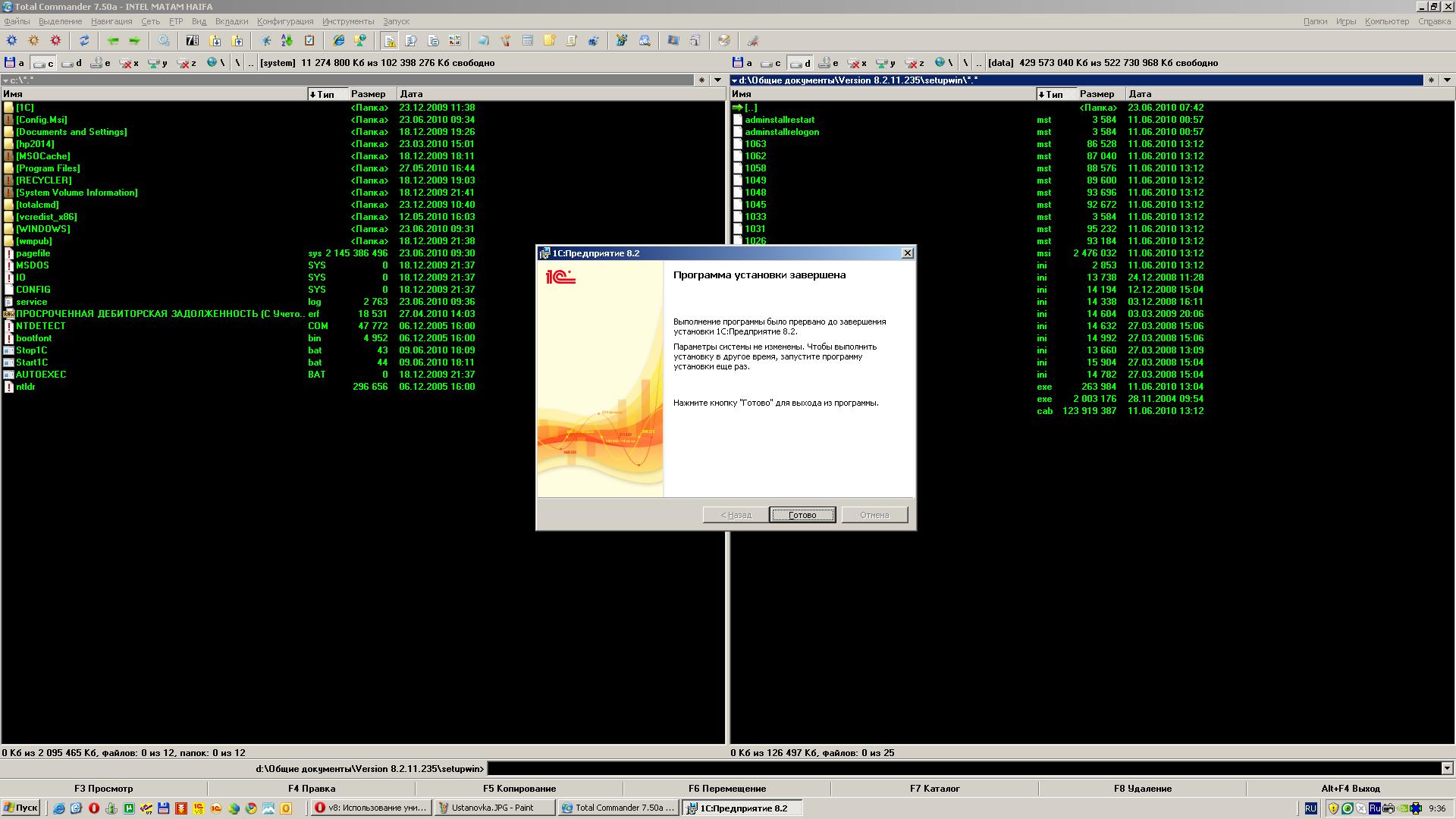Select network drive y in left panel
The height and width of the screenshot is (819, 1456).
click(158, 63)
